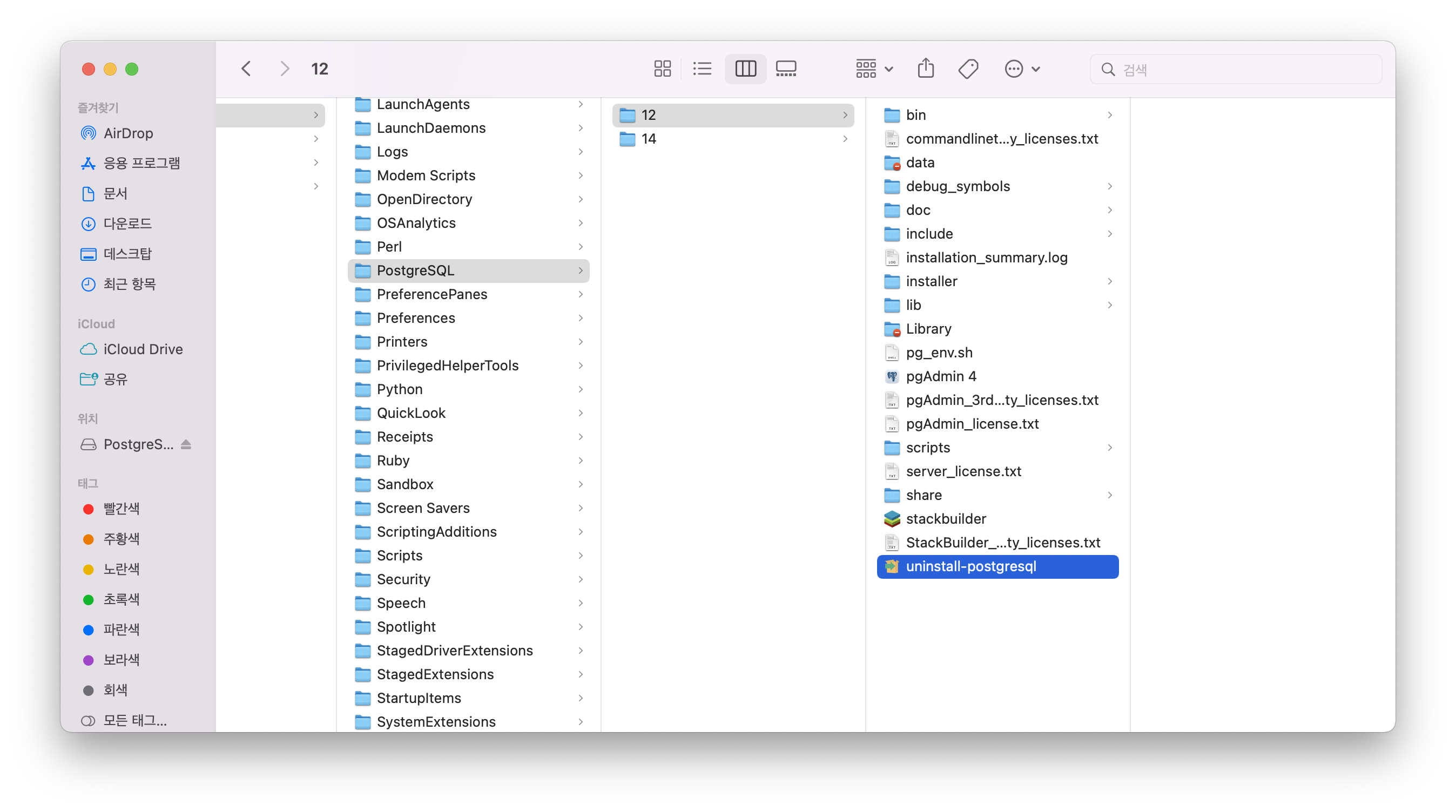Viewport: 1456px width, 812px height.
Task: Expand the Perl folder chevron
Action: 581,247
